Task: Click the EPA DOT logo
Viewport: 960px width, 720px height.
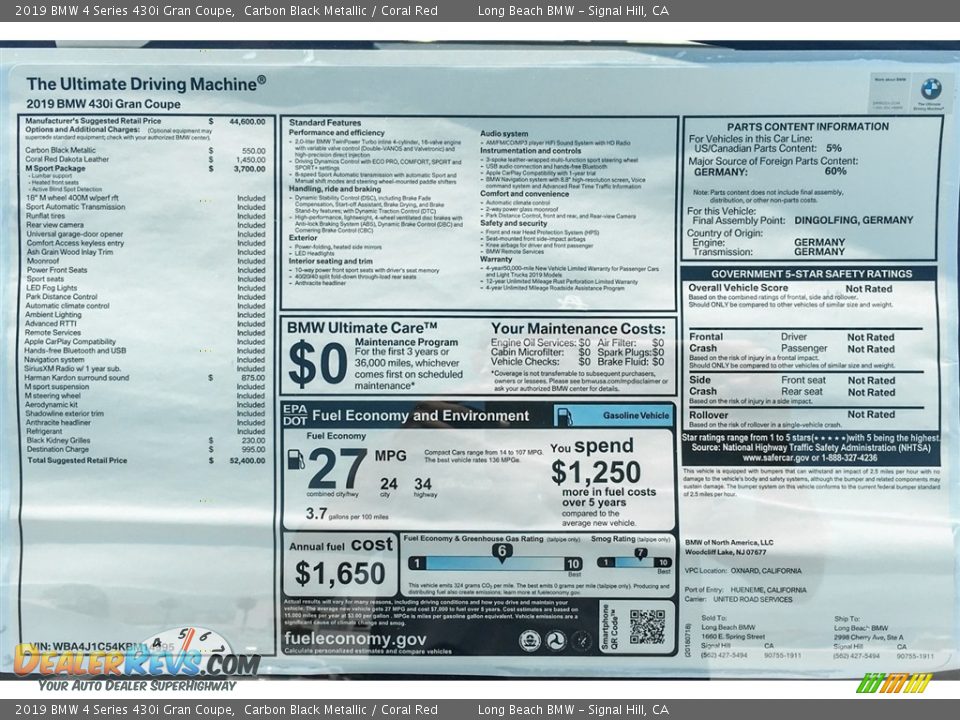Action: pyautogui.click(x=295, y=415)
